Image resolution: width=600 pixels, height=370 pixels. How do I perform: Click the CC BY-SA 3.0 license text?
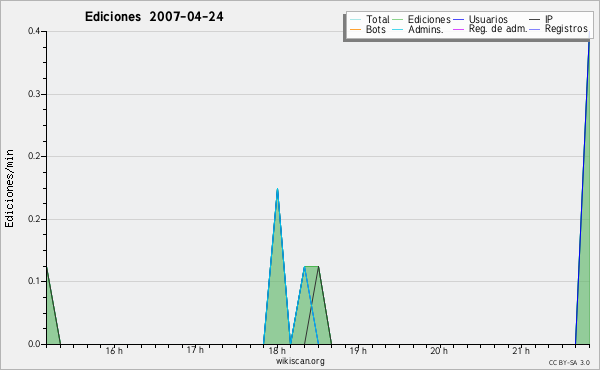[569, 363]
